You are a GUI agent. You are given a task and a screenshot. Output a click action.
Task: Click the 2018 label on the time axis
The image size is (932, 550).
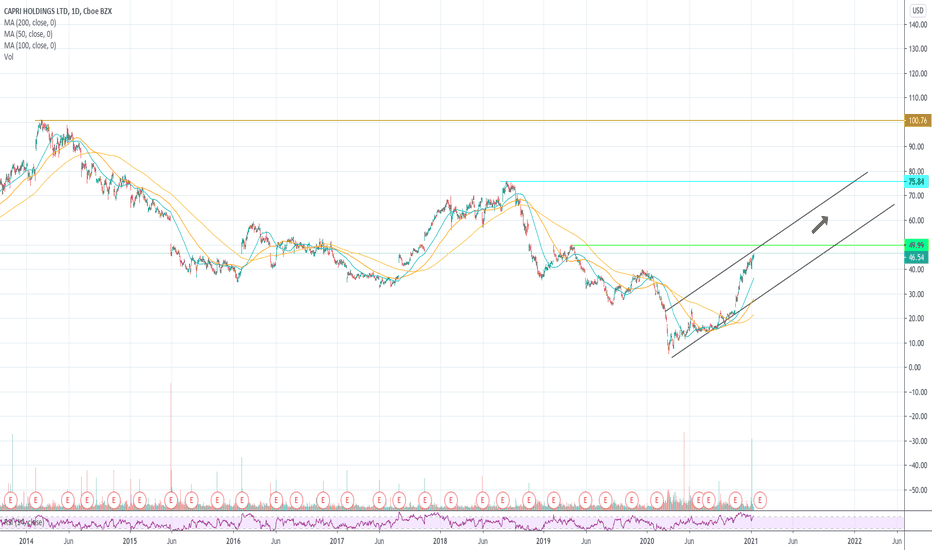coord(440,541)
